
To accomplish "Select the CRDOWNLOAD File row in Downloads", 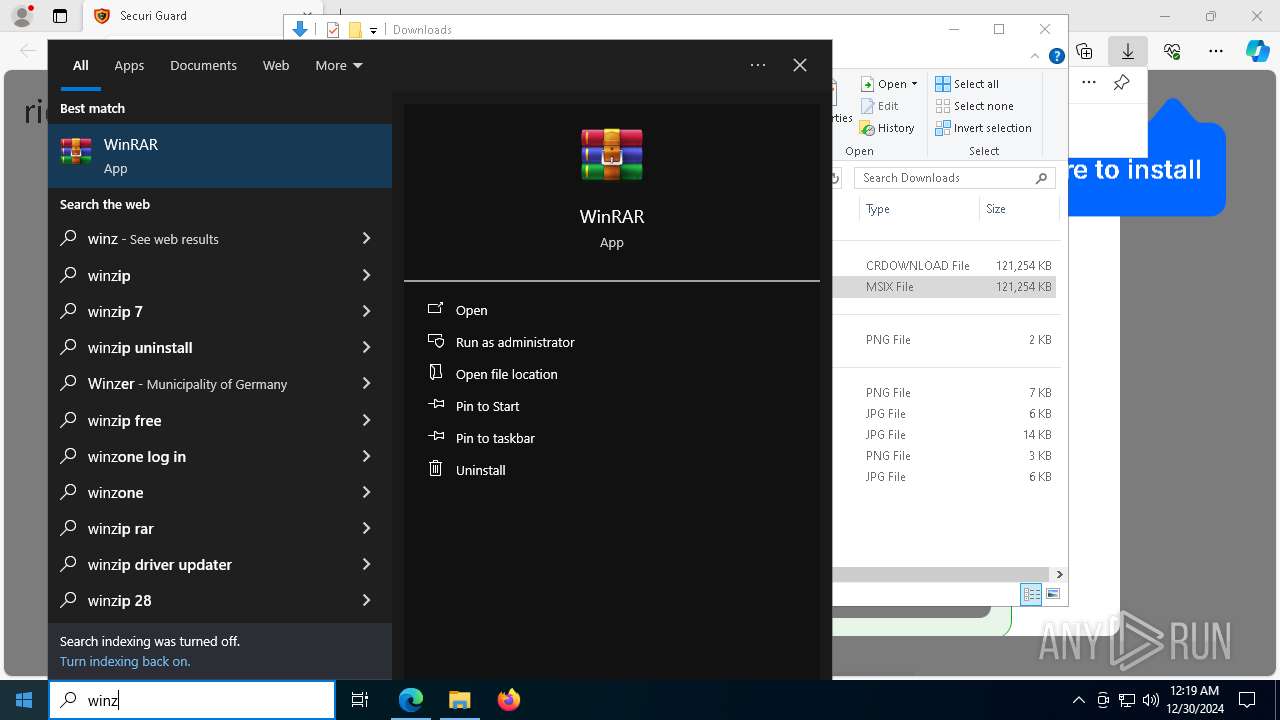I will click(x=944, y=266).
